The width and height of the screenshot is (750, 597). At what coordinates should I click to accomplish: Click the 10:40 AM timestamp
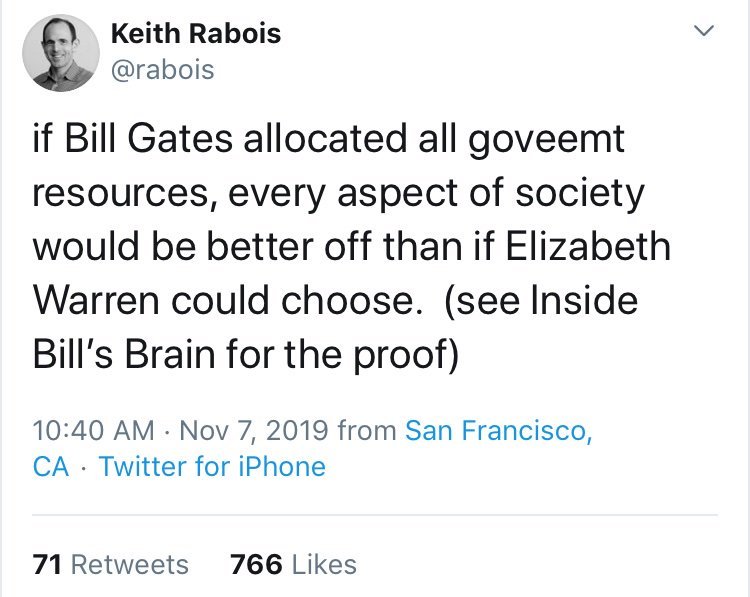92,430
